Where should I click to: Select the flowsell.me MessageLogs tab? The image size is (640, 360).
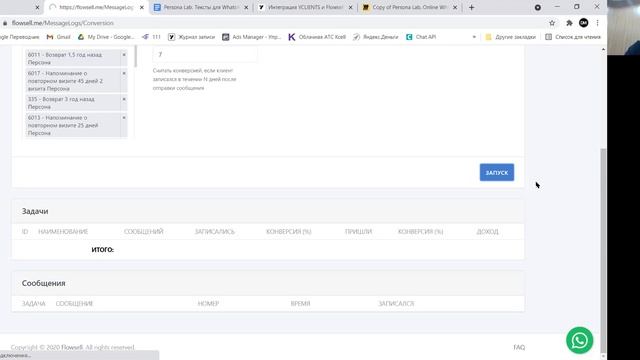click(96, 7)
